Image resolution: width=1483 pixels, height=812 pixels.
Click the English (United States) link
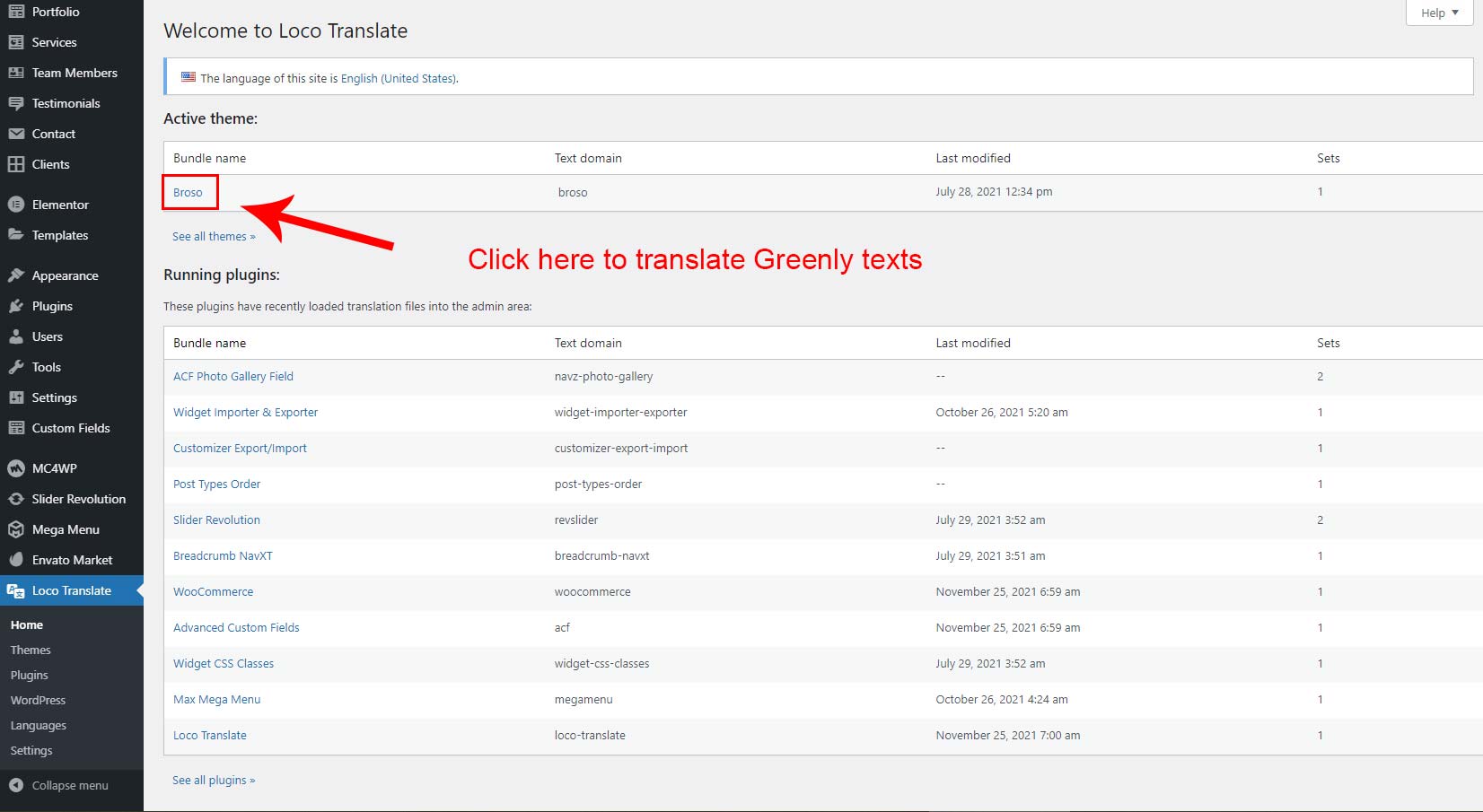tap(398, 78)
